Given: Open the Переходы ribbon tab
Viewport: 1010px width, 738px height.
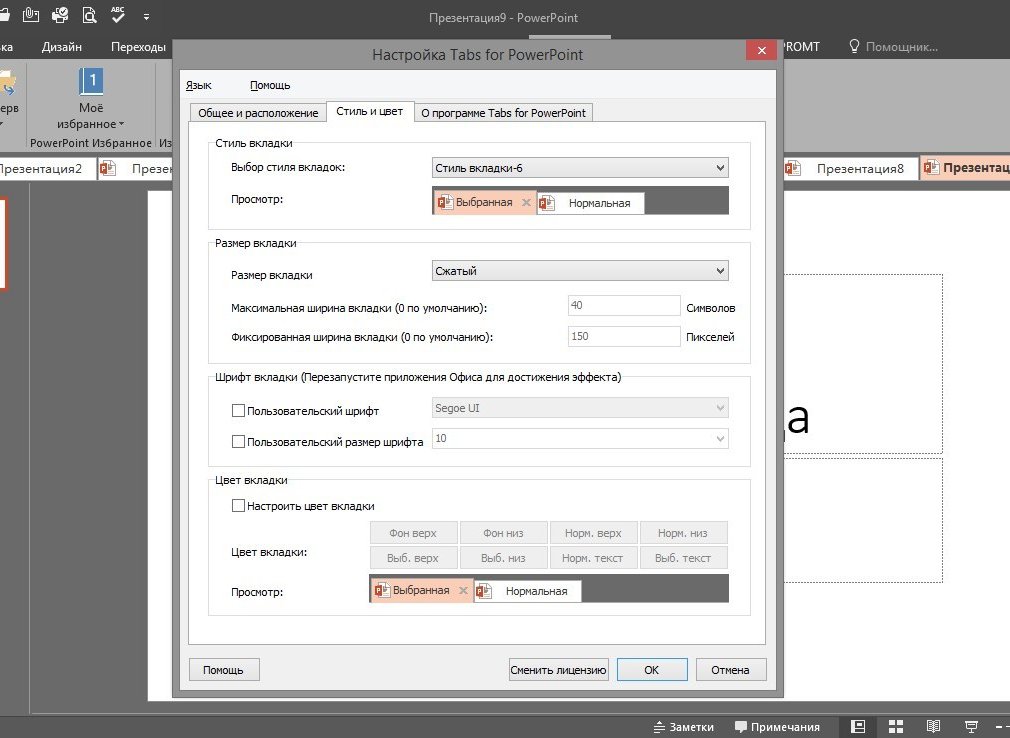Looking at the screenshot, I should click(138, 46).
